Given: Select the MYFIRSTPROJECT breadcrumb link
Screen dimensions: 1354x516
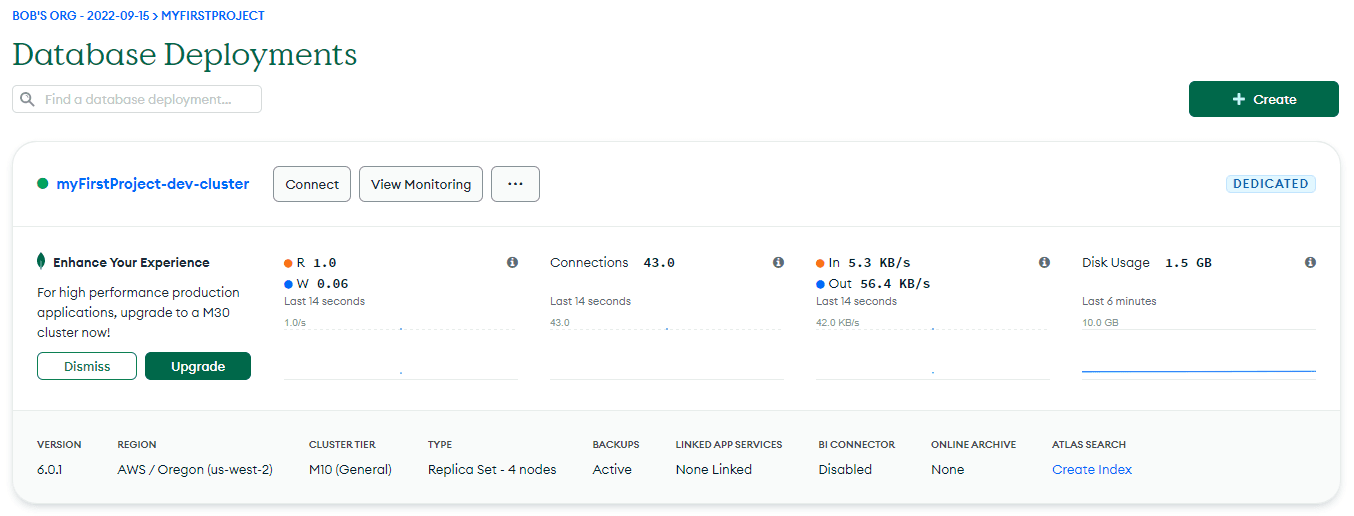Looking at the screenshot, I should (x=213, y=16).
